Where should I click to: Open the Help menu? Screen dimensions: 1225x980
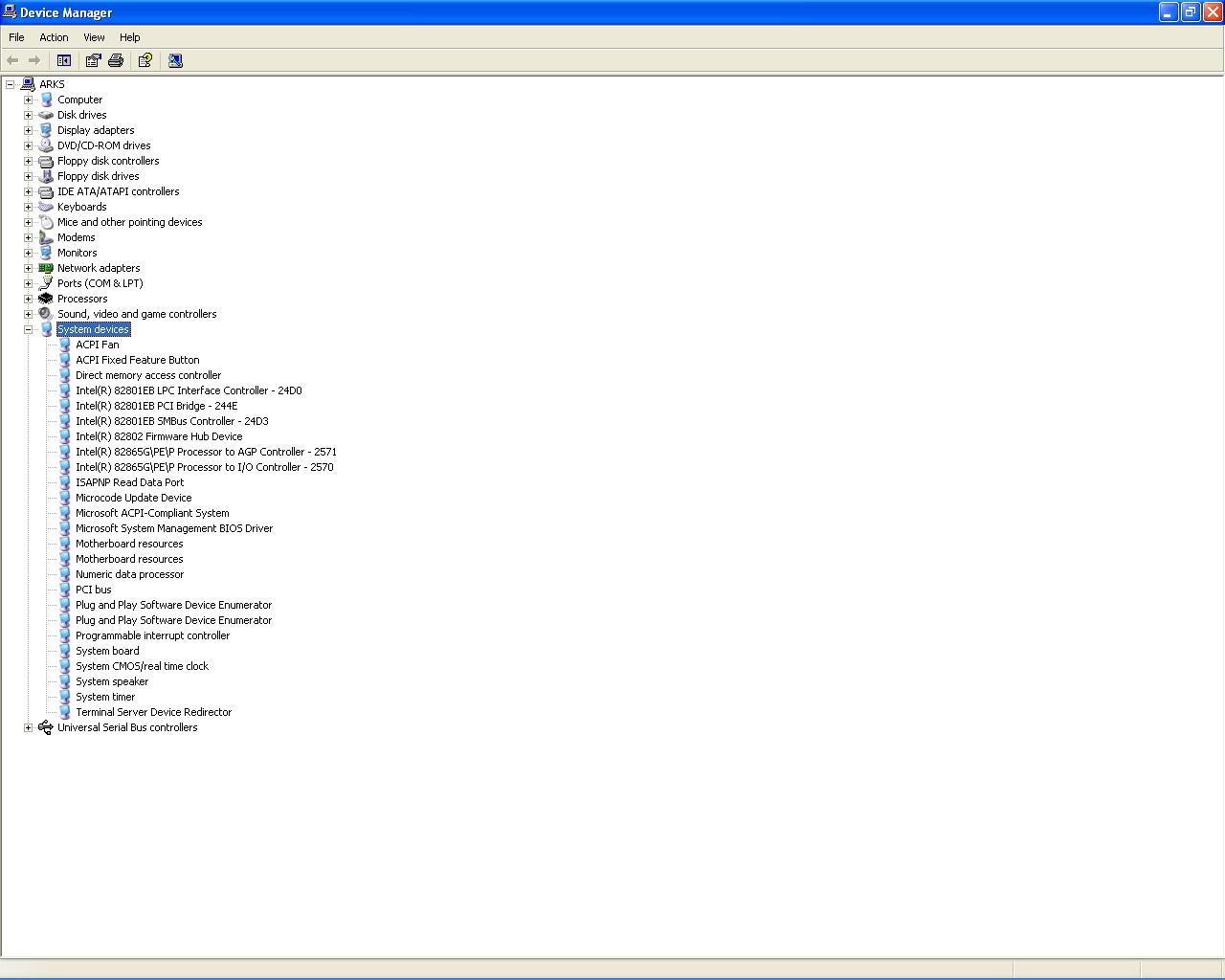point(130,37)
